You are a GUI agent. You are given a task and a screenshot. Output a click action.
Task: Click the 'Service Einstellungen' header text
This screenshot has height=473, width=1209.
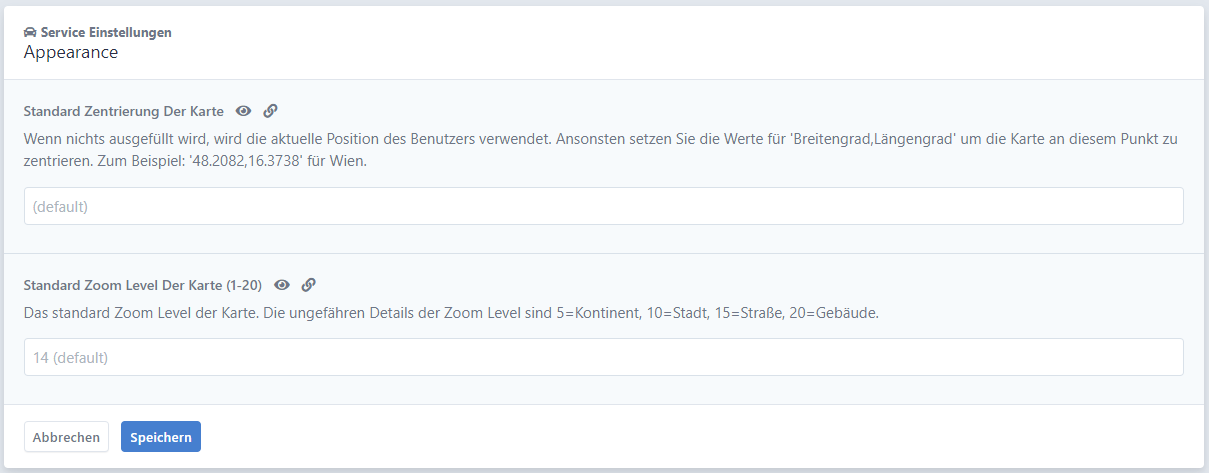coord(106,33)
